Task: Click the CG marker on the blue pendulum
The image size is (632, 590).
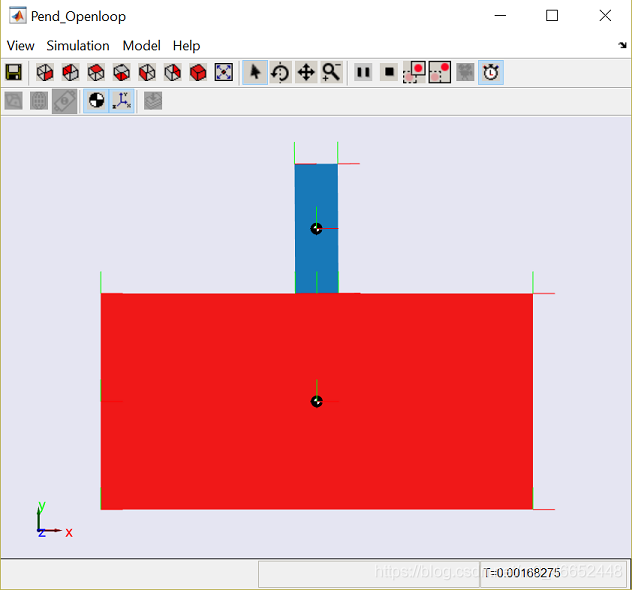Action: point(316,229)
